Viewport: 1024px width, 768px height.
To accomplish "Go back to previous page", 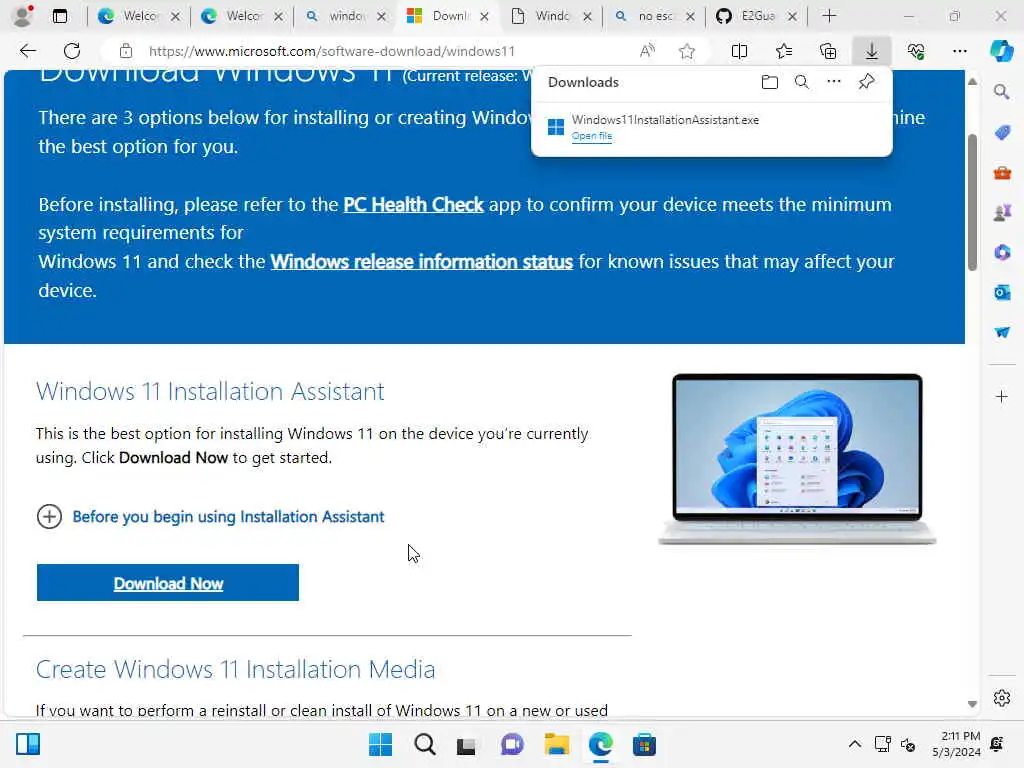I will (x=27, y=51).
